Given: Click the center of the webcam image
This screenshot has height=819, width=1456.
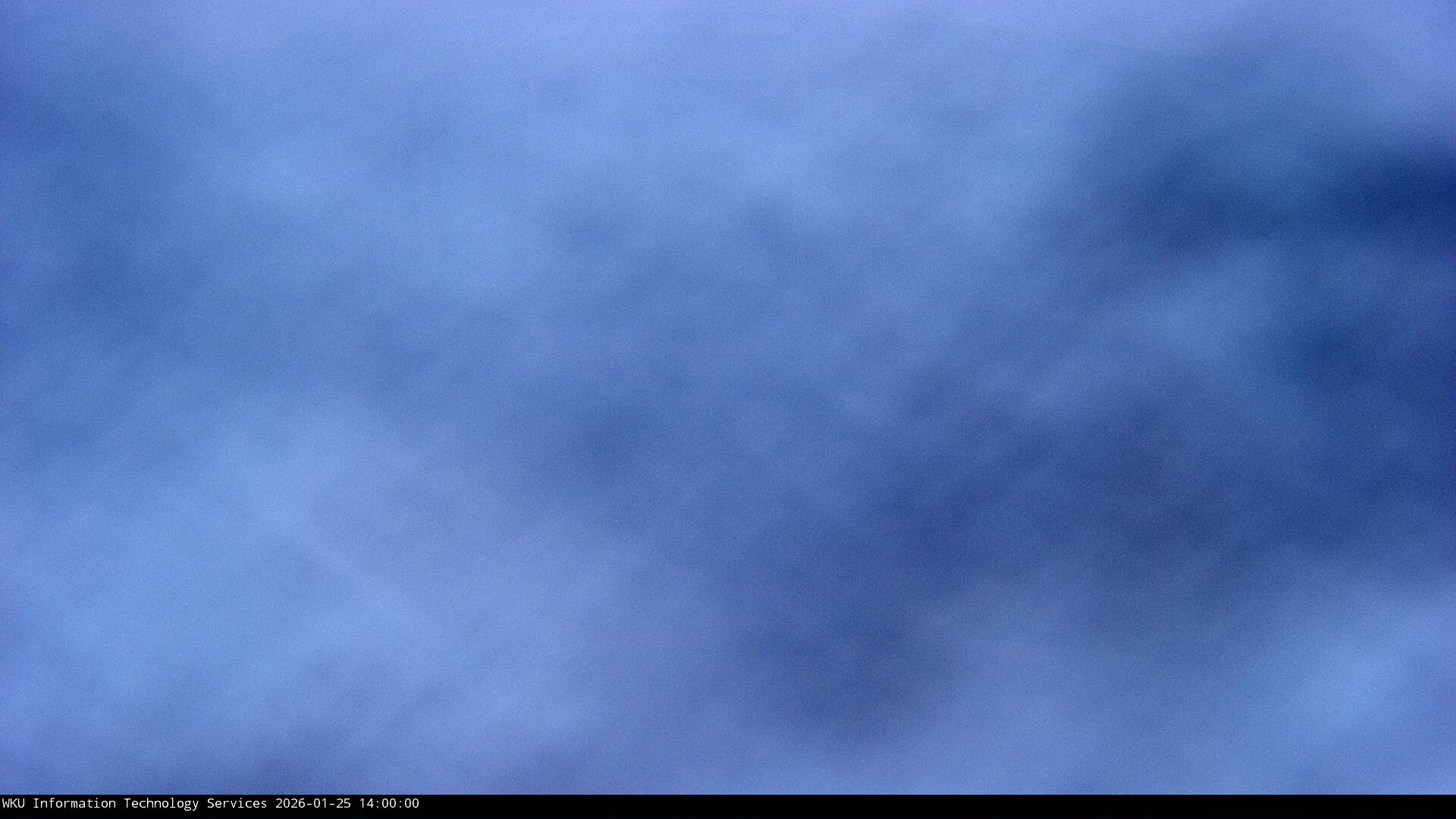Looking at the screenshot, I should 728,397.
